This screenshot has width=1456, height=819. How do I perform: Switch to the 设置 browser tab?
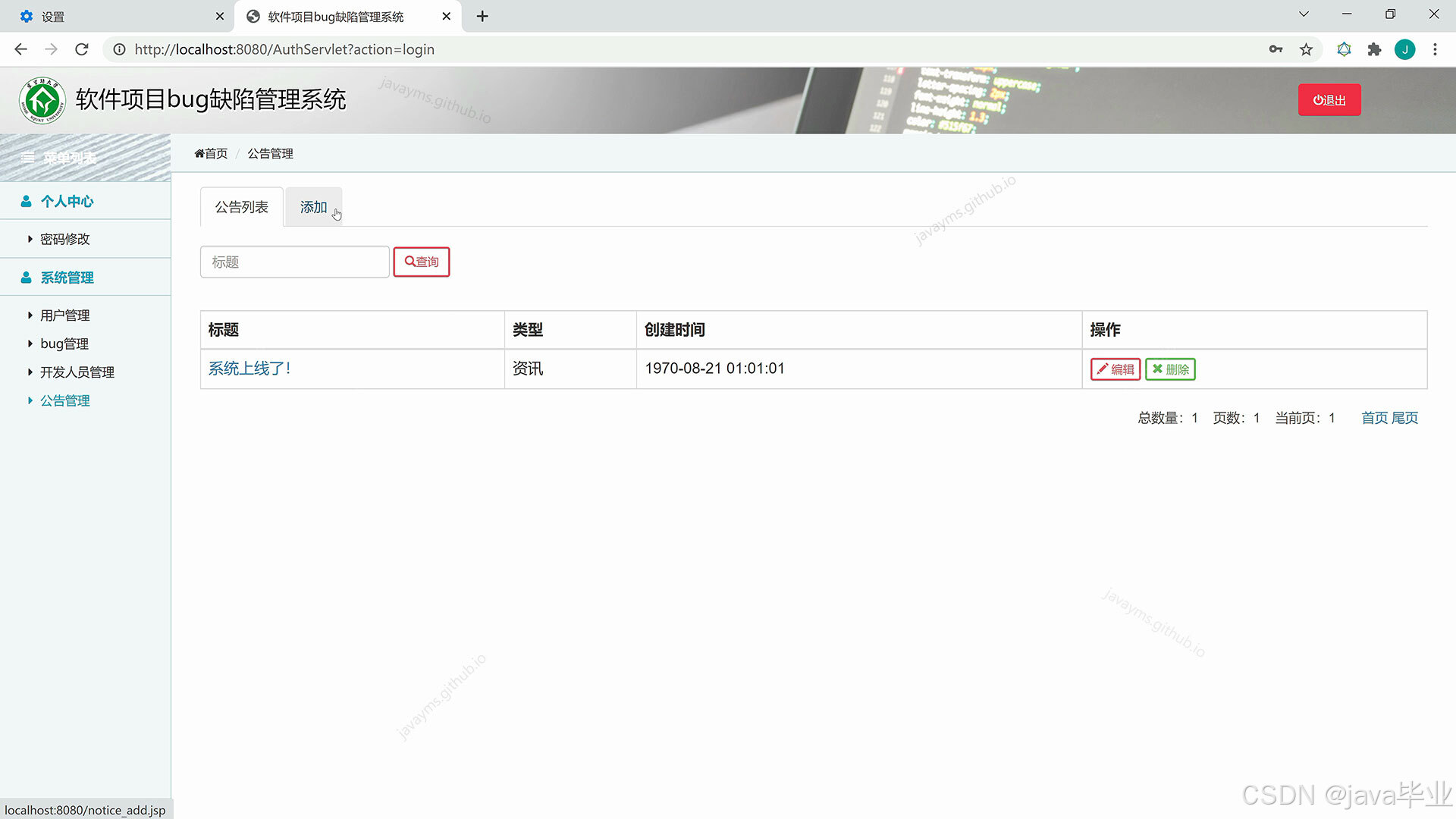coord(118,16)
